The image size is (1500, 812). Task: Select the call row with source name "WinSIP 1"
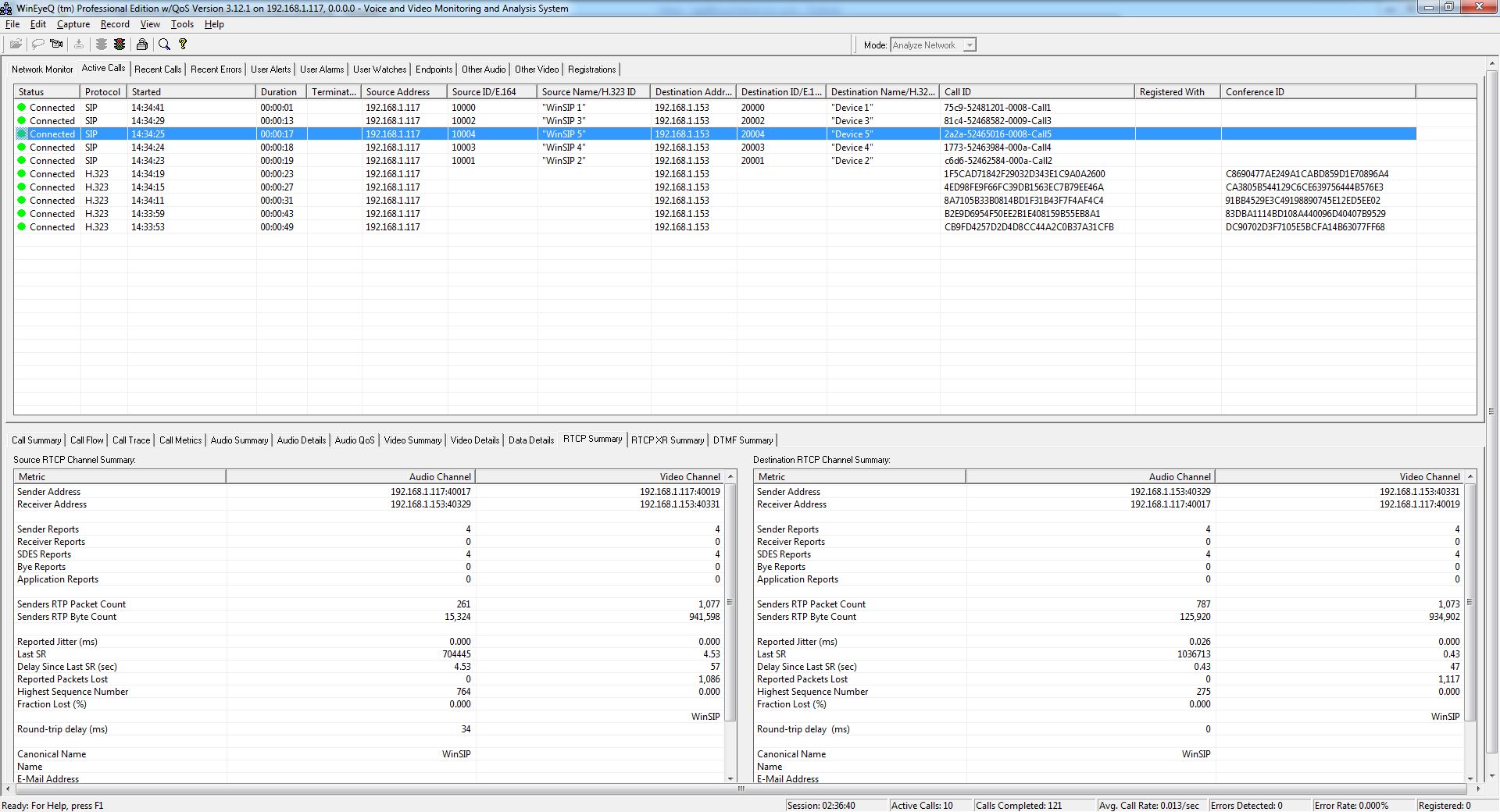click(715, 108)
